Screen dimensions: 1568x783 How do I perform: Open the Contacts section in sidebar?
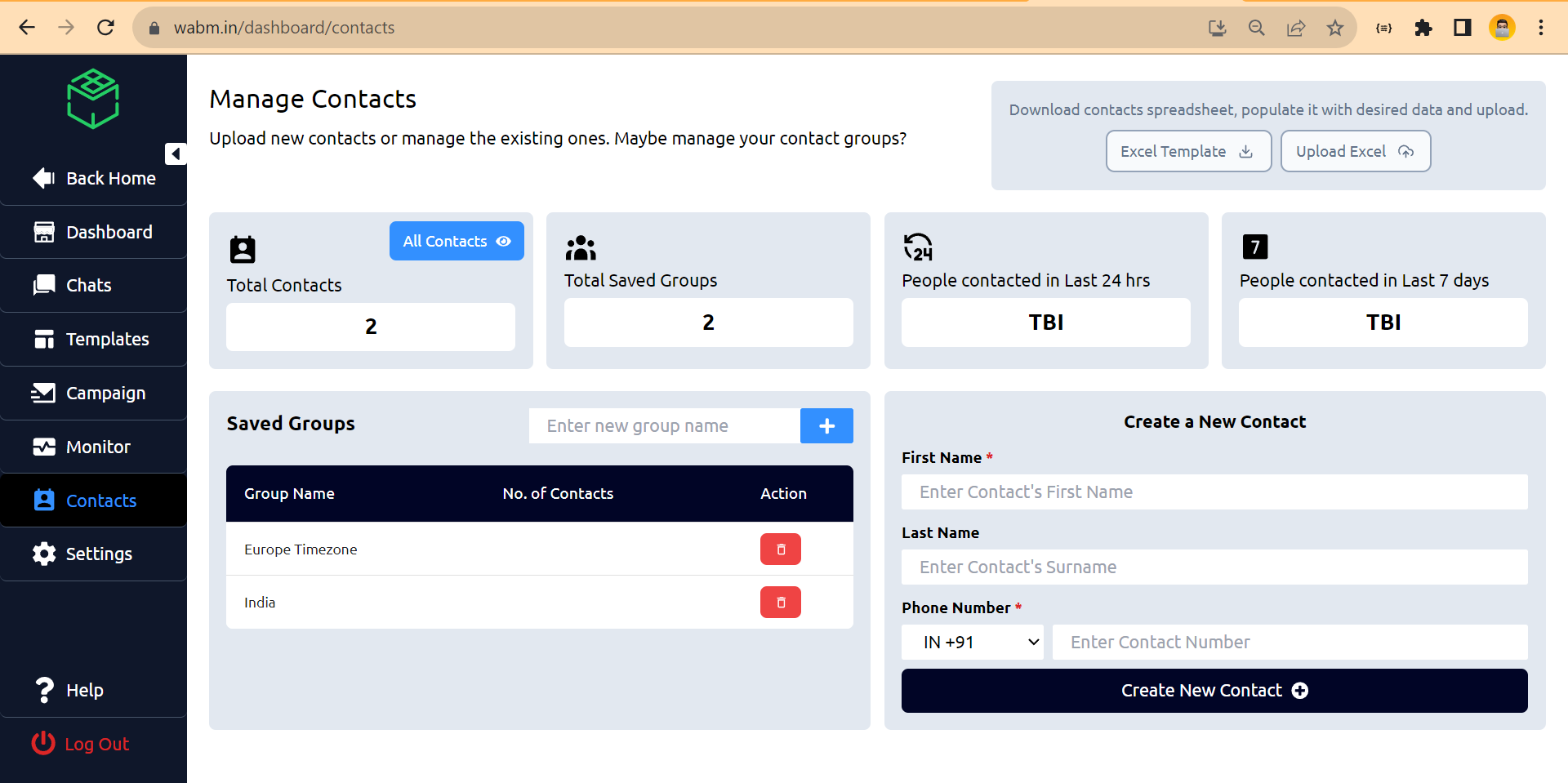pyautogui.click(x=93, y=500)
